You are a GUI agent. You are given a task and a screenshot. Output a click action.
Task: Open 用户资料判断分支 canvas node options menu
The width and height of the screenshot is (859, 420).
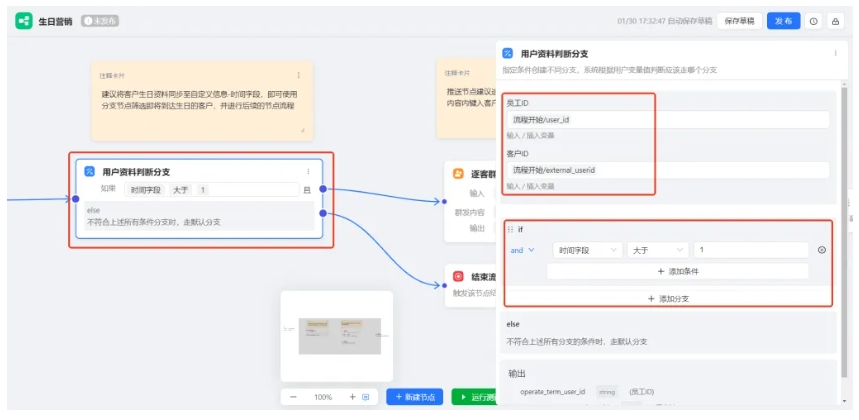[x=308, y=171]
